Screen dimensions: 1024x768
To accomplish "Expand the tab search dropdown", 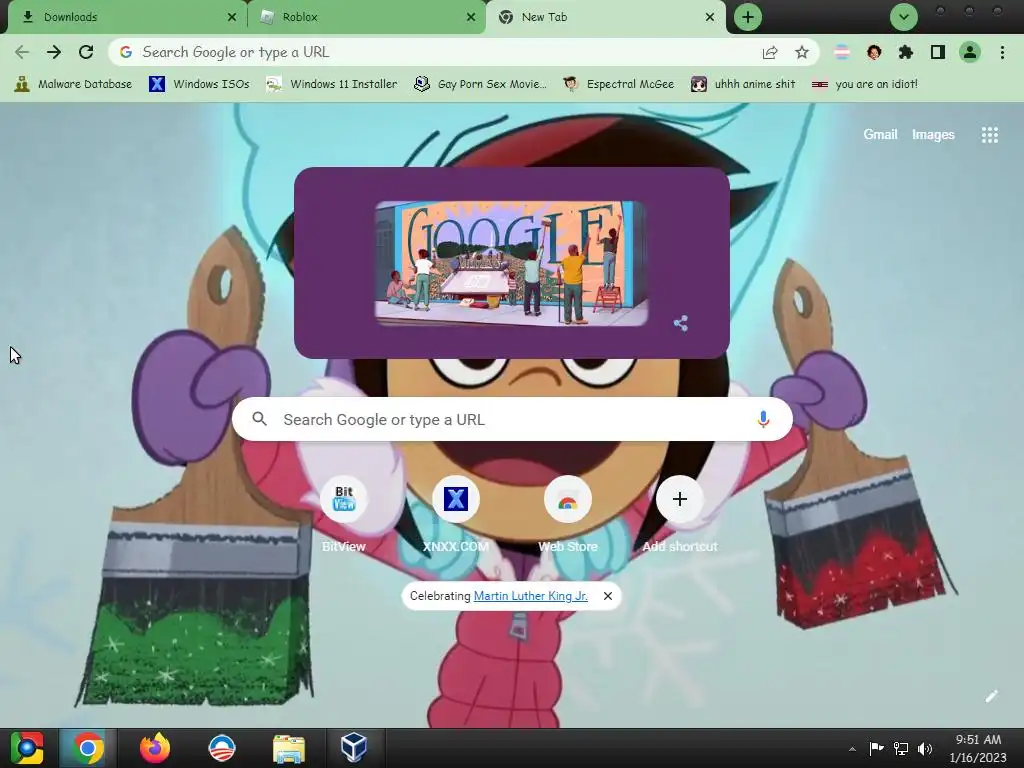I will pyautogui.click(x=904, y=17).
